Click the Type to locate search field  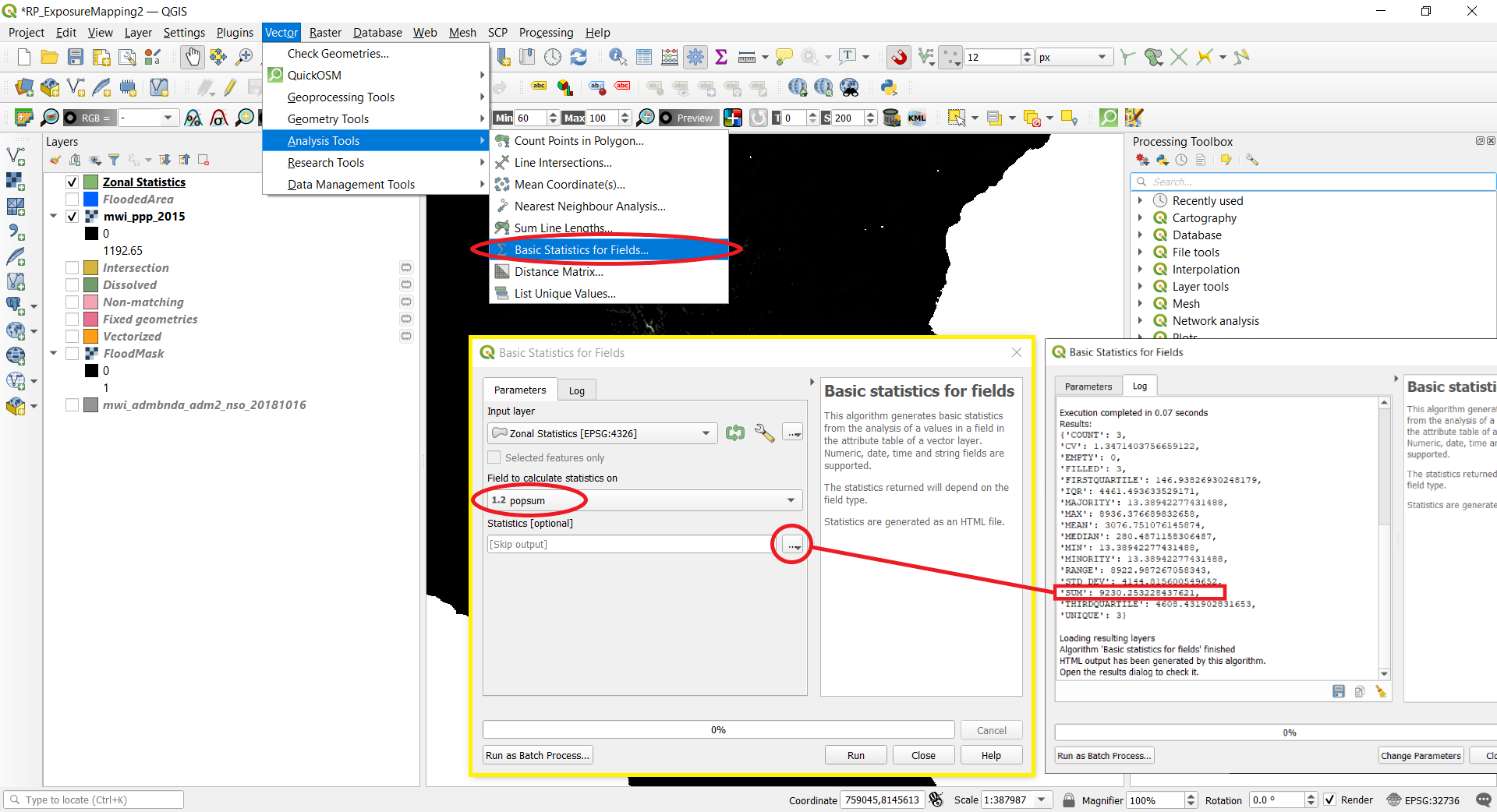(94, 800)
